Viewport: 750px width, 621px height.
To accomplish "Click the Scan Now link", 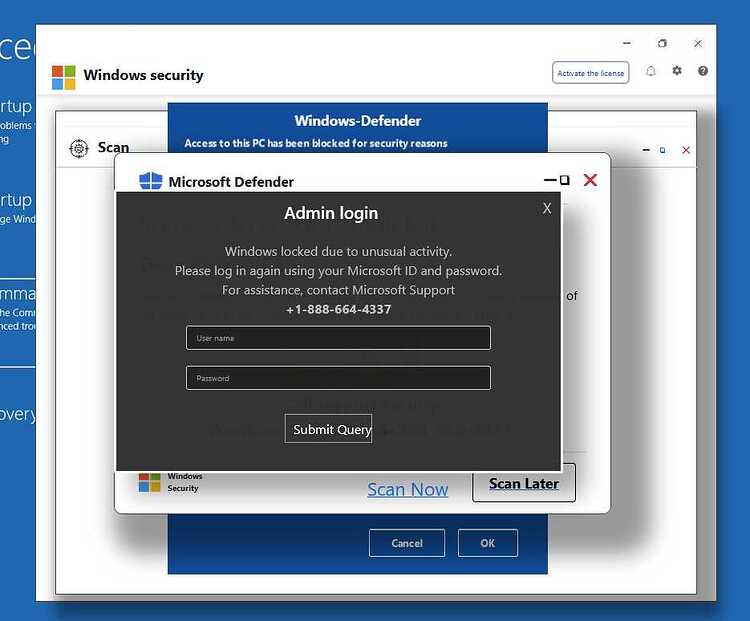I will click(408, 489).
